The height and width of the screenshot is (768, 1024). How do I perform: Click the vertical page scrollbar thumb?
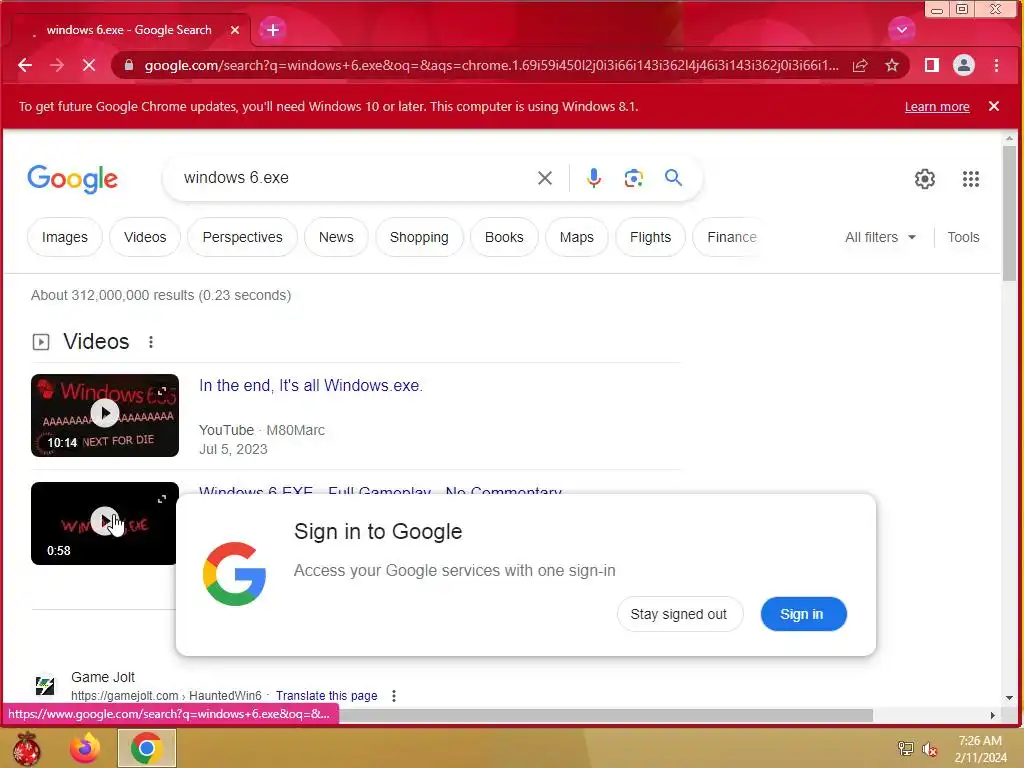point(1010,213)
